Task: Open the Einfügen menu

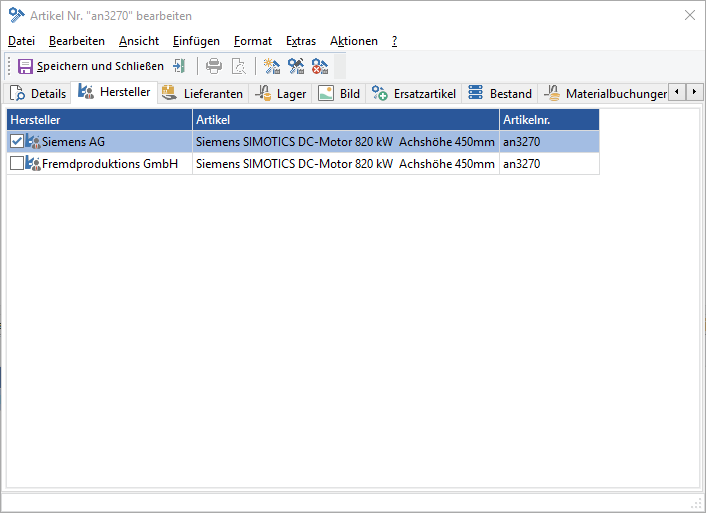Action: pyautogui.click(x=196, y=41)
